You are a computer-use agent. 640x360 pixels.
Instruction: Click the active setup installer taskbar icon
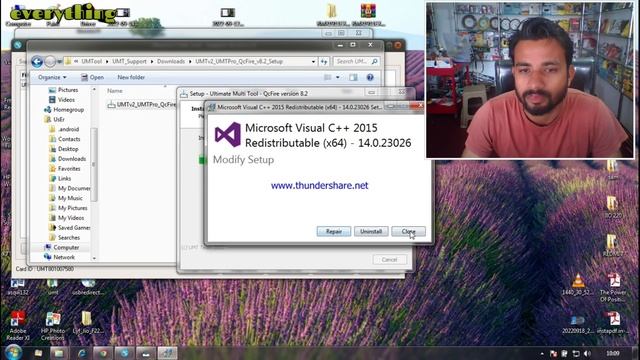coord(167,353)
